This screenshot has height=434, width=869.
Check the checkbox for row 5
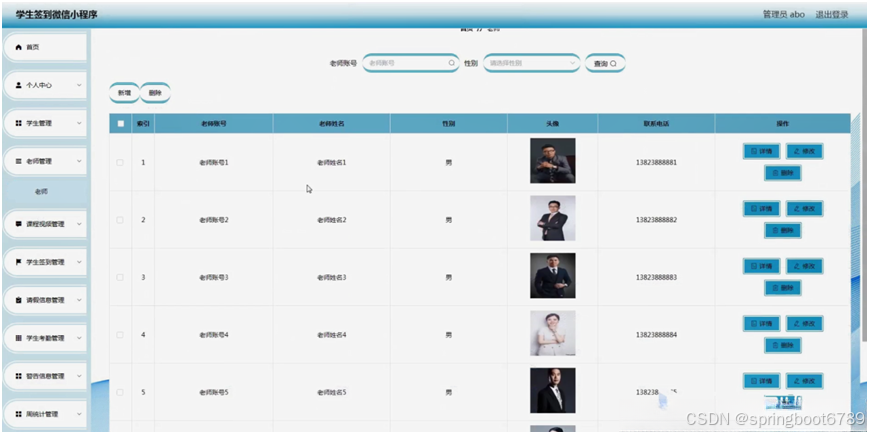pyautogui.click(x=120, y=392)
